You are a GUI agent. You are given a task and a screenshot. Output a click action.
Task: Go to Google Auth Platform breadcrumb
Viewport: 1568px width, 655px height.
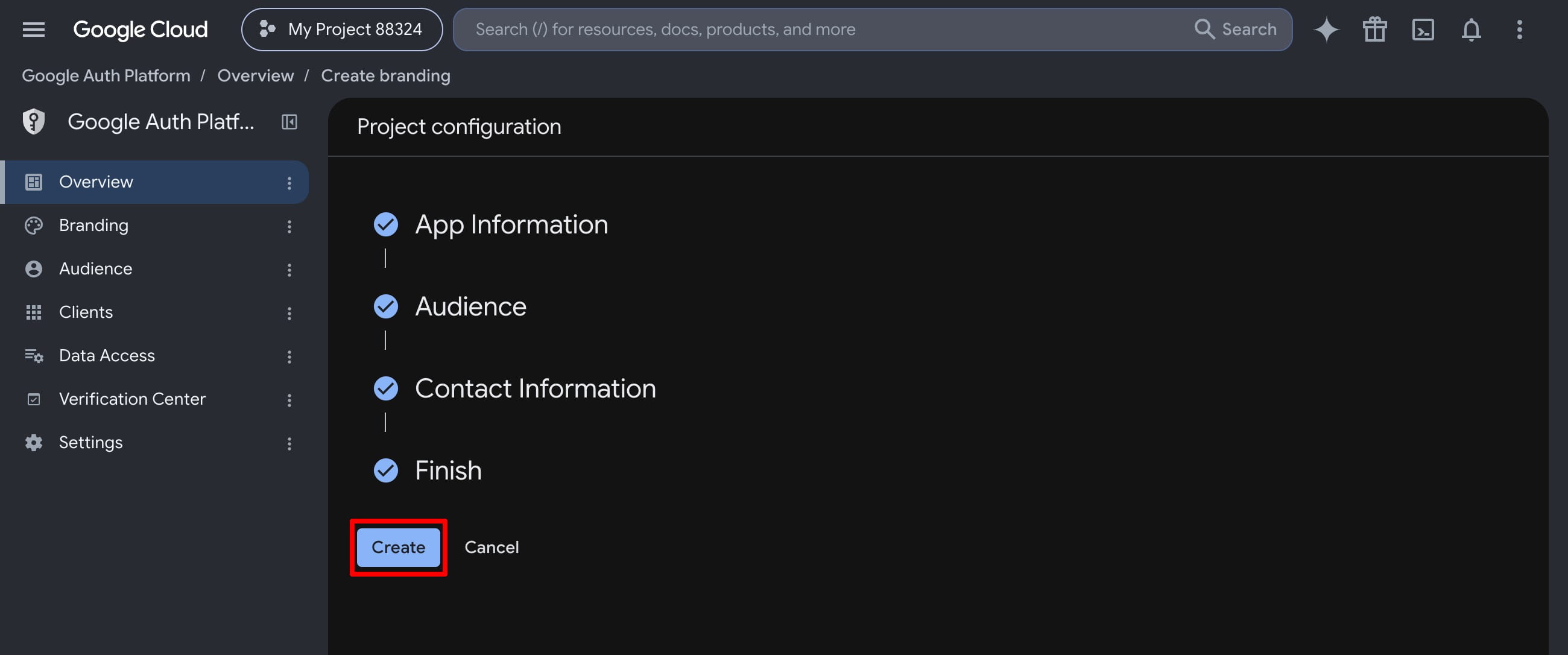click(x=106, y=75)
